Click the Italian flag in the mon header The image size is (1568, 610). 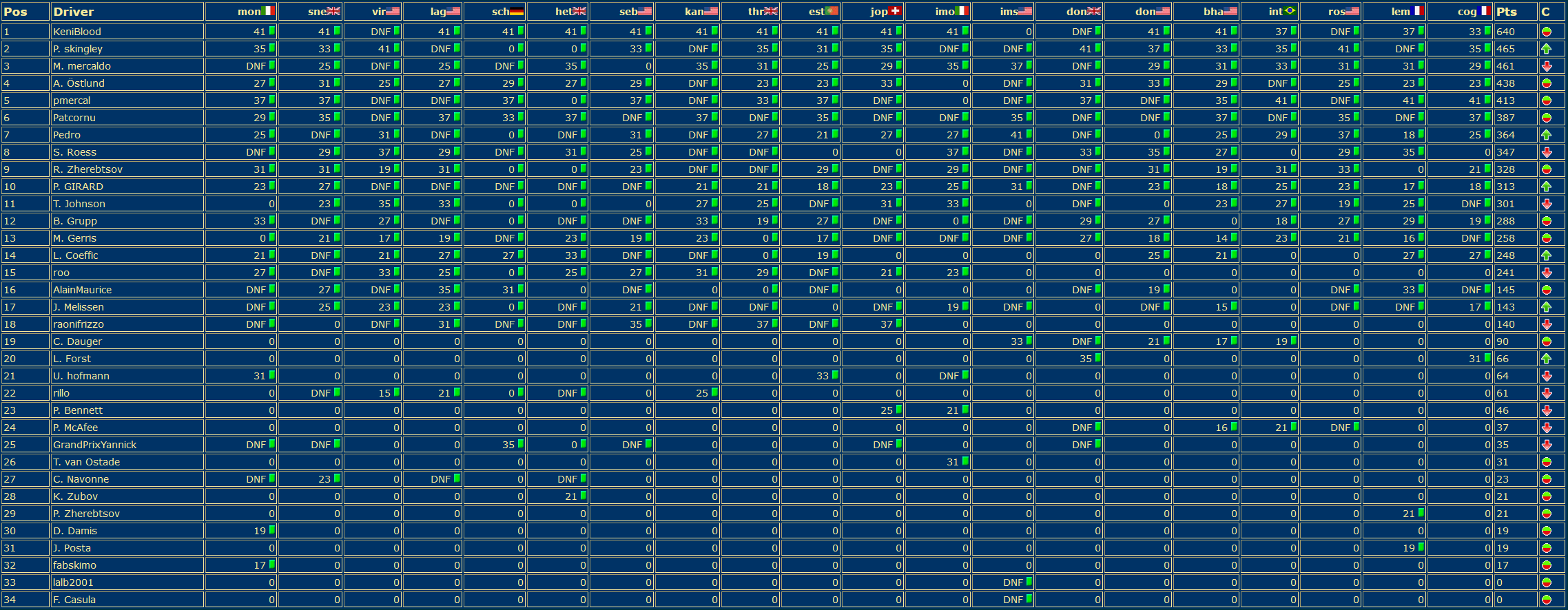click(x=269, y=11)
